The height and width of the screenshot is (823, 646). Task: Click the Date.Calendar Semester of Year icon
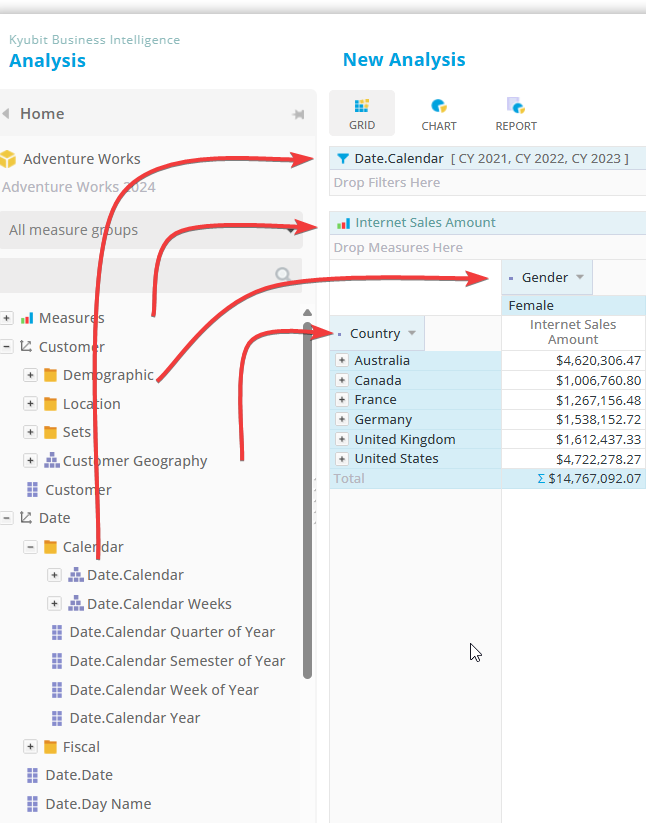(x=57, y=661)
